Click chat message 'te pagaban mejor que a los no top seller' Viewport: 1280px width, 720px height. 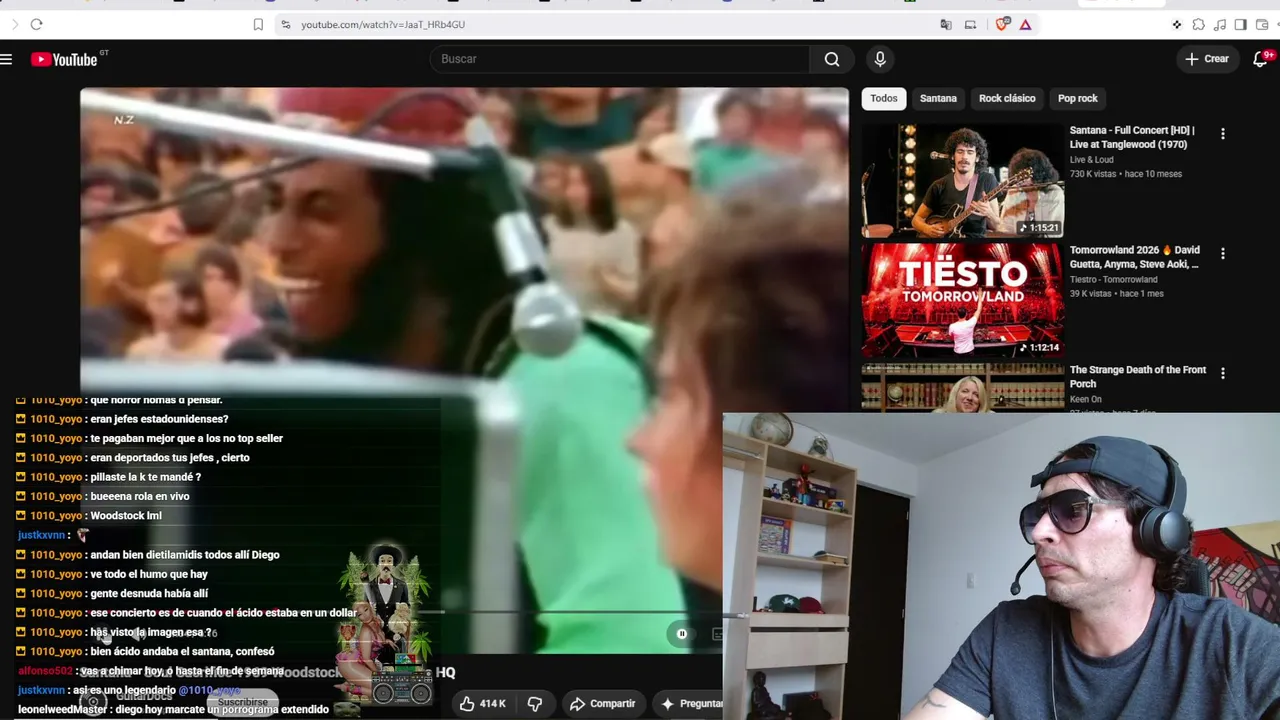click(x=187, y=439)
